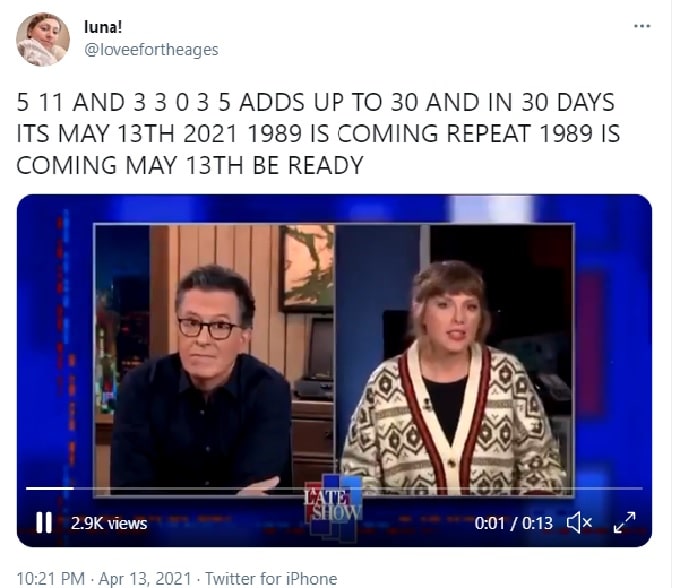Screen dimensions: 680x588
Task: Expand the video to fullscreen
Action: 625,523
